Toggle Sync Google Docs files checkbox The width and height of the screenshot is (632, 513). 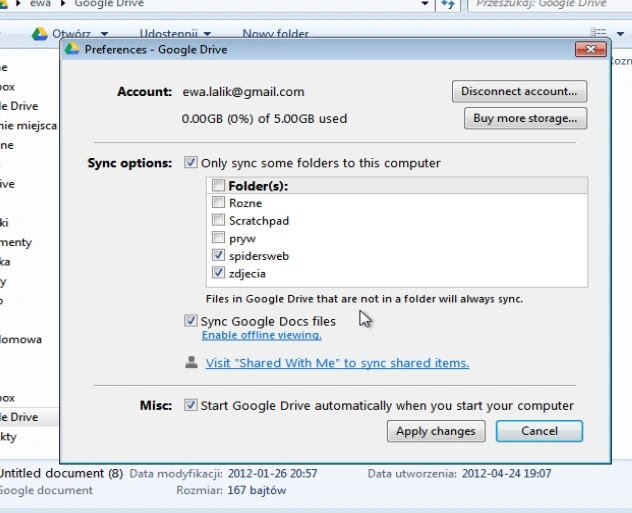coord(191,321)
